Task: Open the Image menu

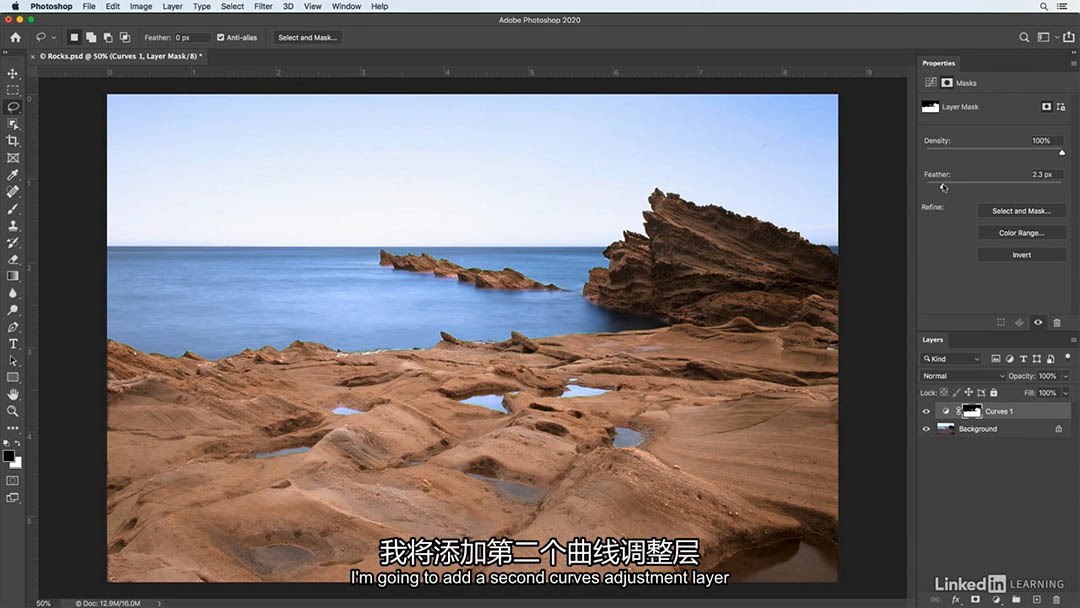Action: click(141, 6)
